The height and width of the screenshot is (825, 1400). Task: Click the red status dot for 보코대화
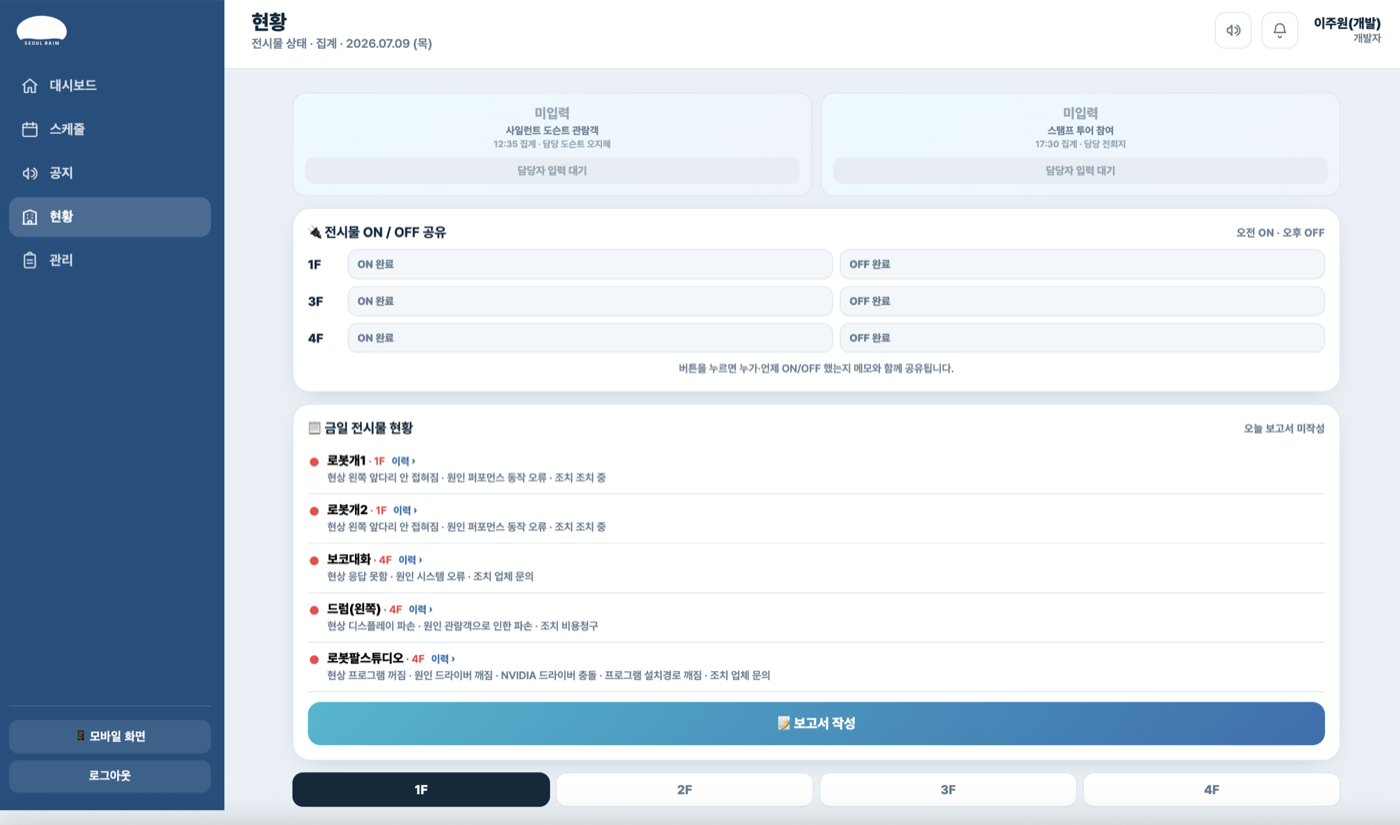point(314,561)
